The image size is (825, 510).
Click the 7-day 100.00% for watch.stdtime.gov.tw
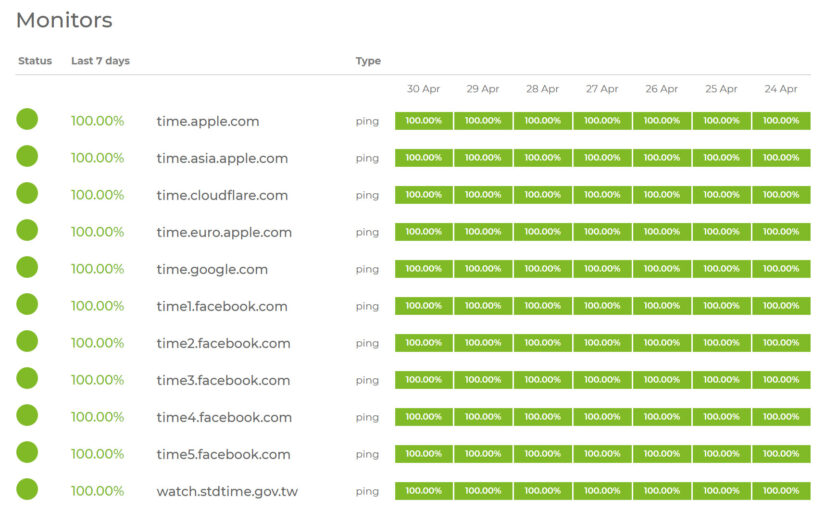pyautogui.click(x=97, y=491)
